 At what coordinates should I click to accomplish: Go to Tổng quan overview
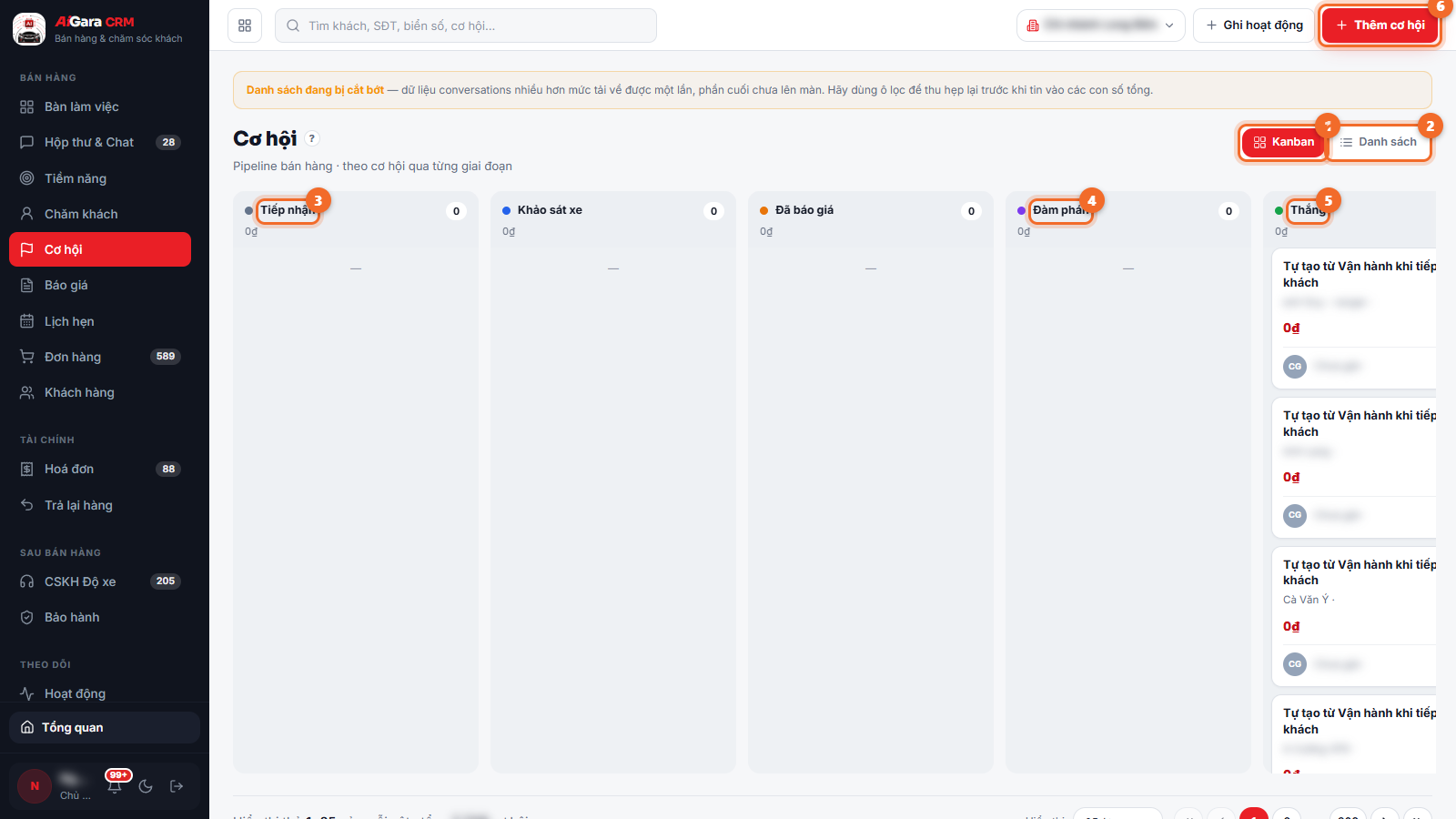(x=105, y=727)
